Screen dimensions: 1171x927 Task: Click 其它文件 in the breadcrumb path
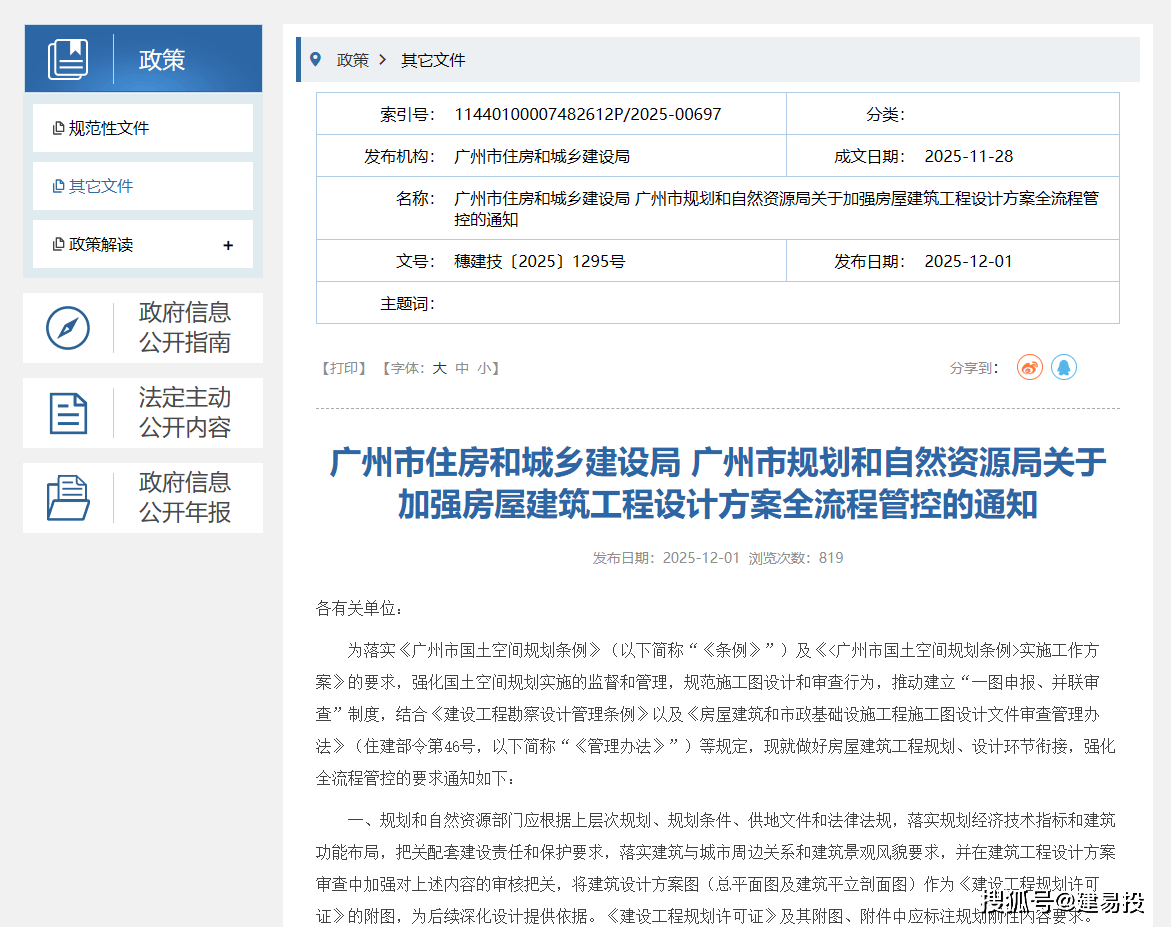[433, 60]
